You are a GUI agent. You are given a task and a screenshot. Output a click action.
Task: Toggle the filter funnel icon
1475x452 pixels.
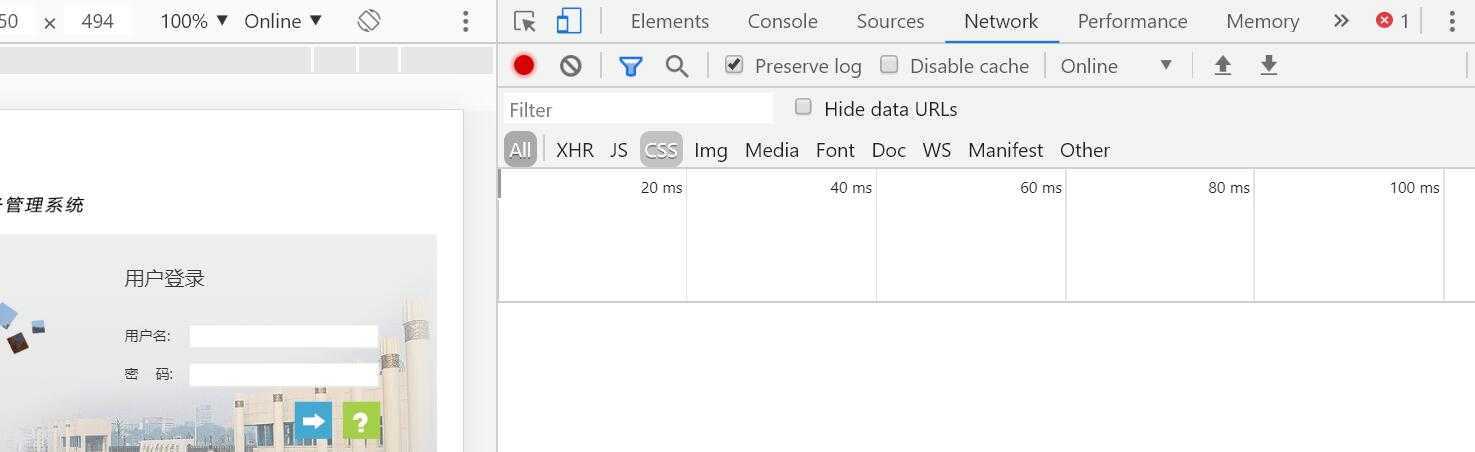click(x=630, y=66)
